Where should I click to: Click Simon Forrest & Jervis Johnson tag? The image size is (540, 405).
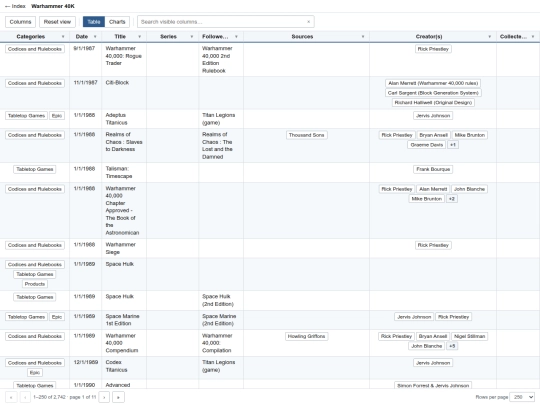433,385
